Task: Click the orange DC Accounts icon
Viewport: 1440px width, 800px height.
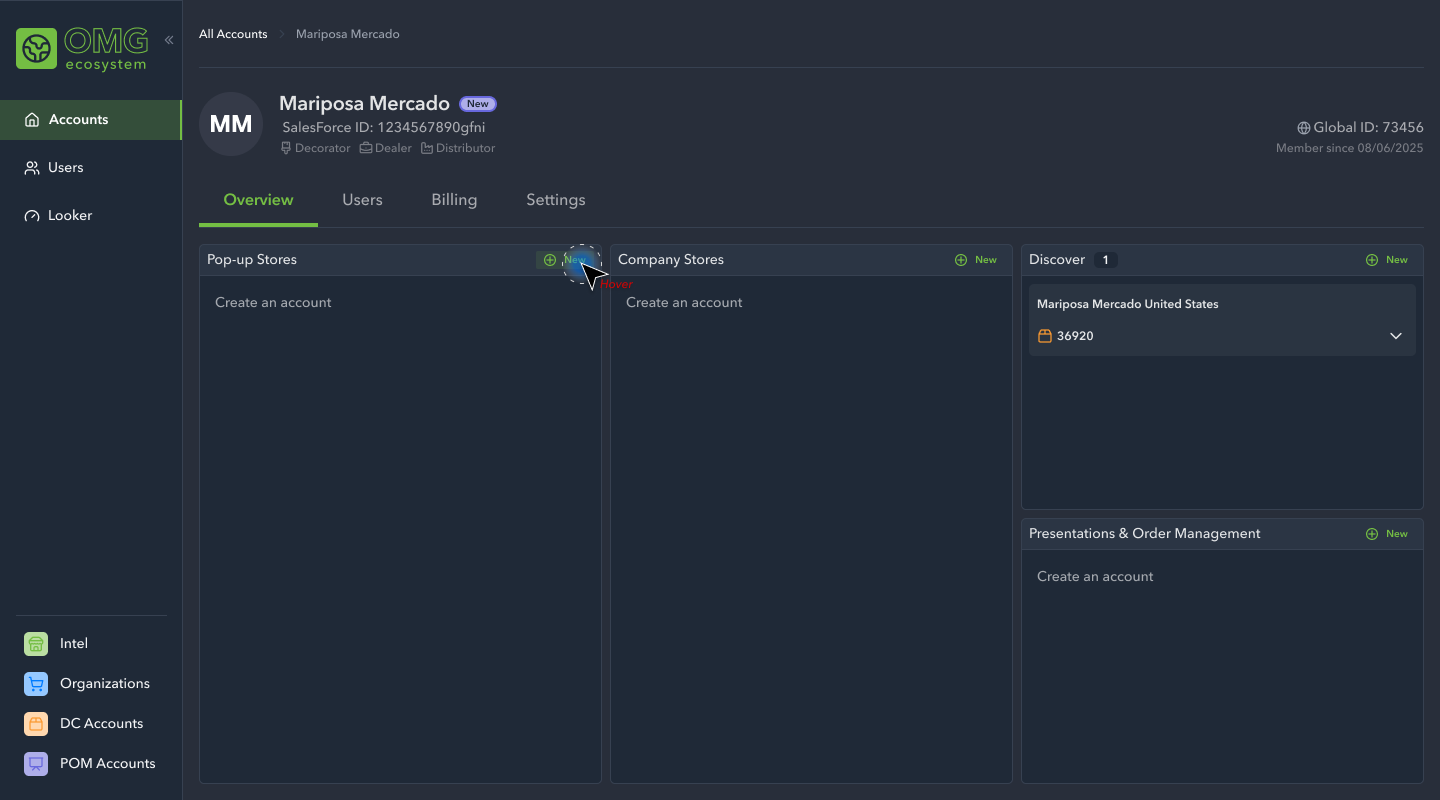Action: [x=36, y=724]
